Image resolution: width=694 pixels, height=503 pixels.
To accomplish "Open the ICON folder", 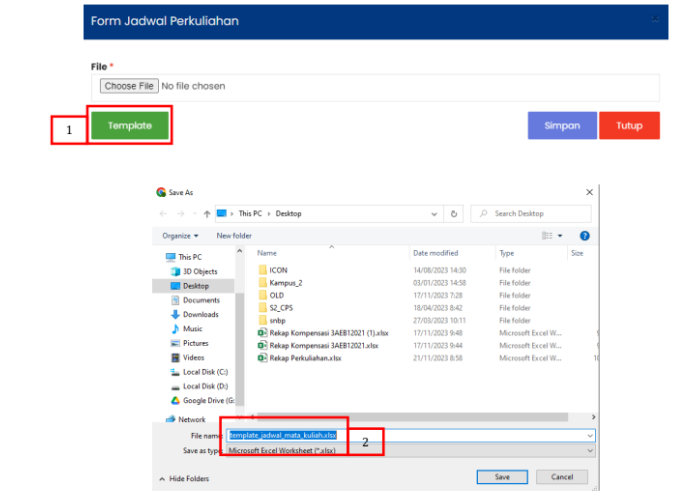I will click(278, 270).
